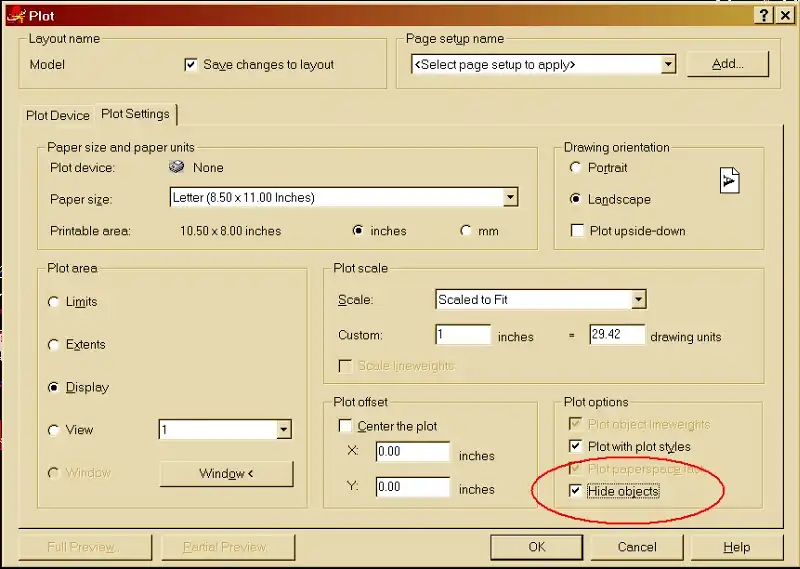Open the page setup name dropdown
This screenshot has width=800, height=569.
(x=668, y=65)
